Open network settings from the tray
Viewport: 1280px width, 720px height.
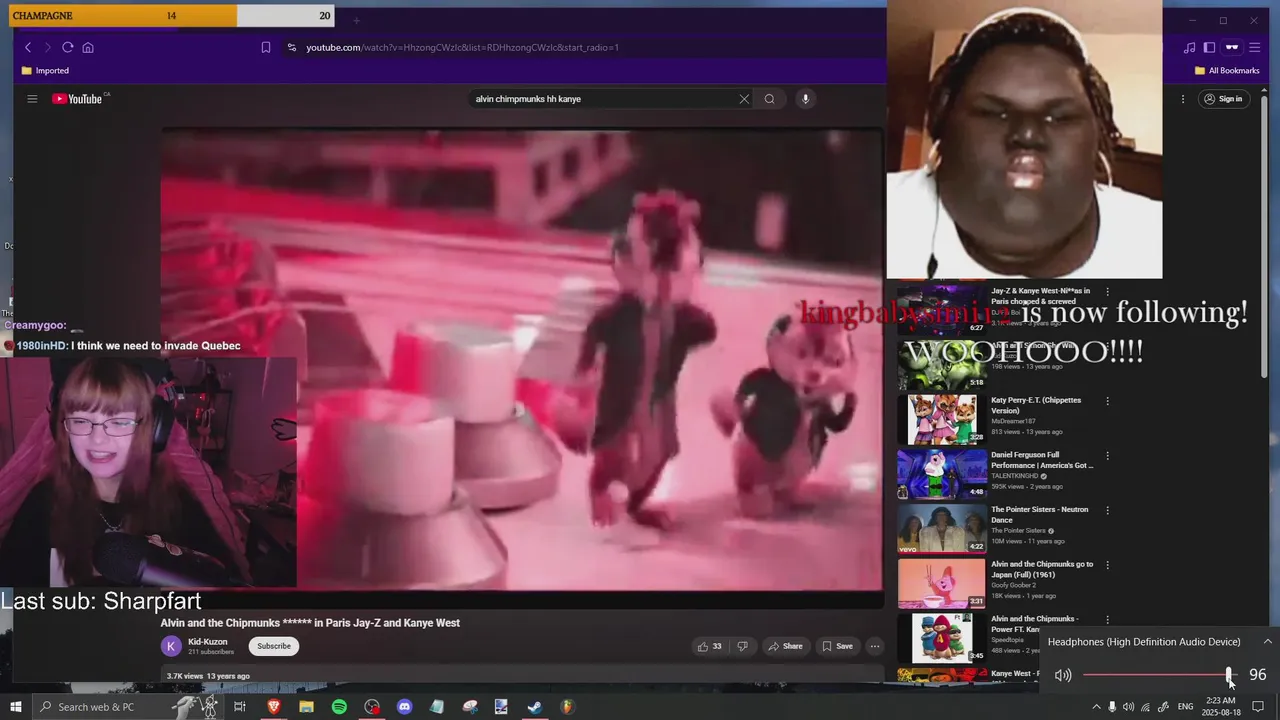click(x=1146, y=707)
